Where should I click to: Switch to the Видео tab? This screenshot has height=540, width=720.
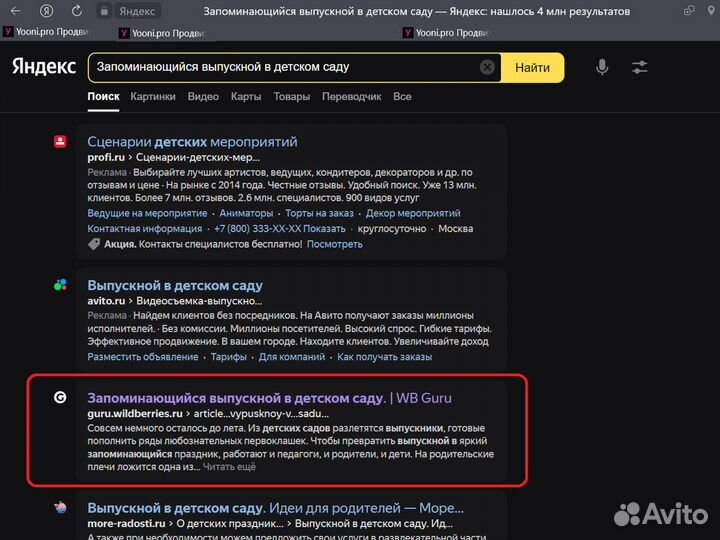[203, 96]
